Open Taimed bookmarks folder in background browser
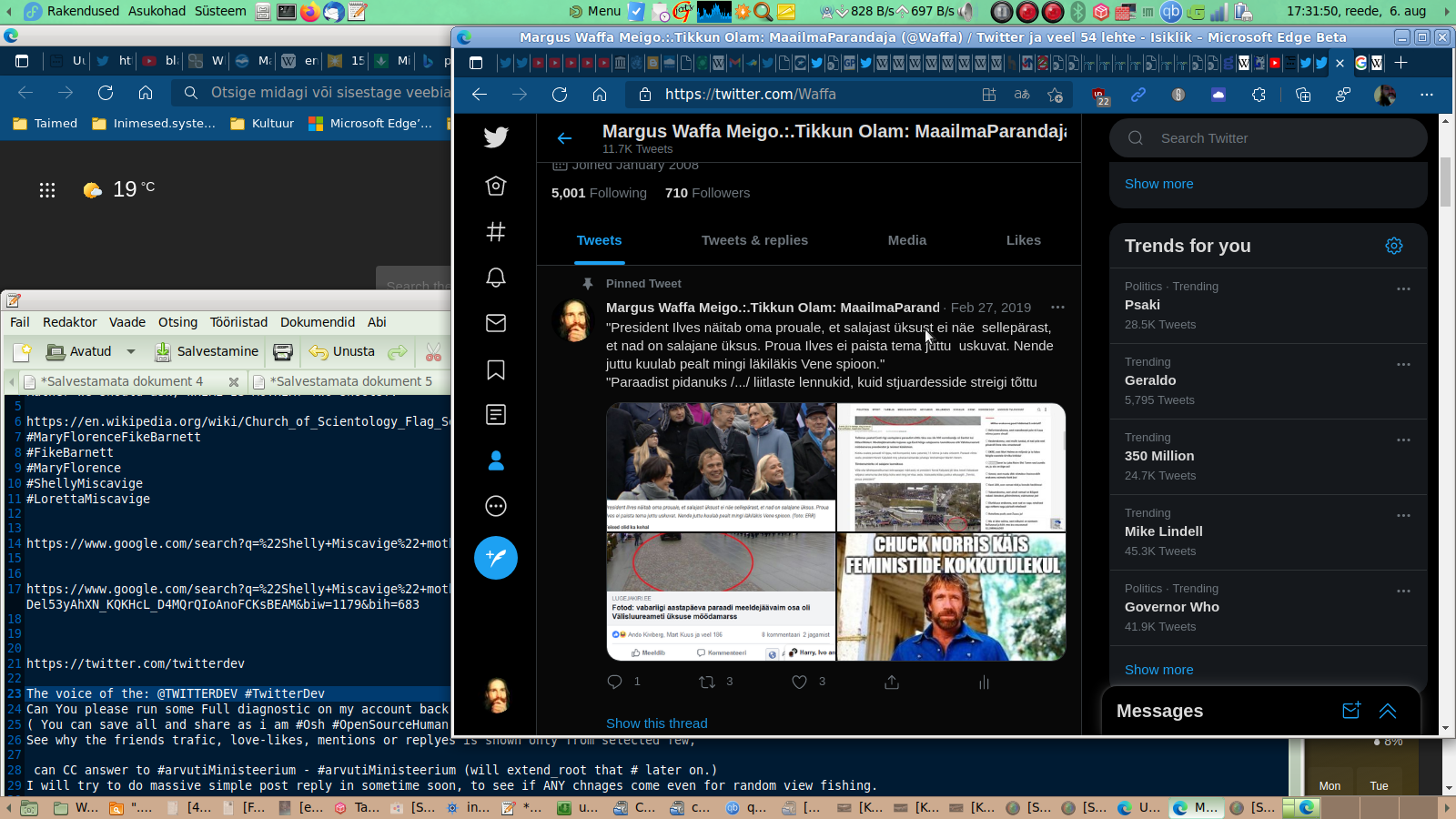The width and height of the screenshot is (1456, 819). [45, 124]
